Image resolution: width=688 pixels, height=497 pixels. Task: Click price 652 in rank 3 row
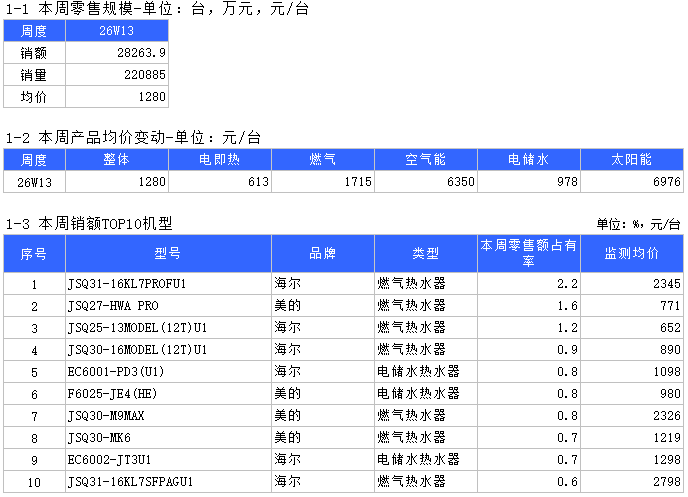point(670,328)
